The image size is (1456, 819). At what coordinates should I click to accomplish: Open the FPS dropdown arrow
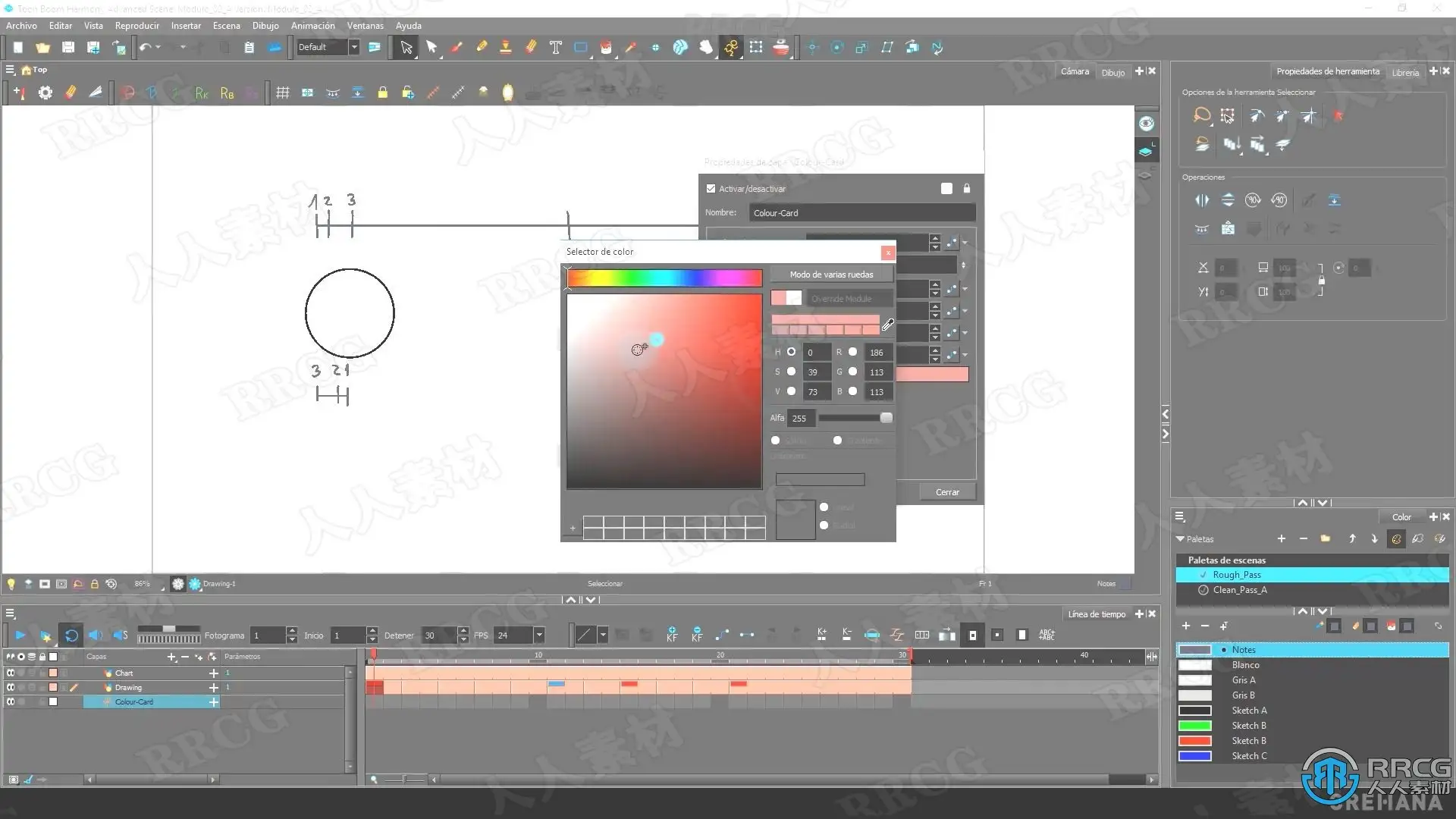(539, 635)
